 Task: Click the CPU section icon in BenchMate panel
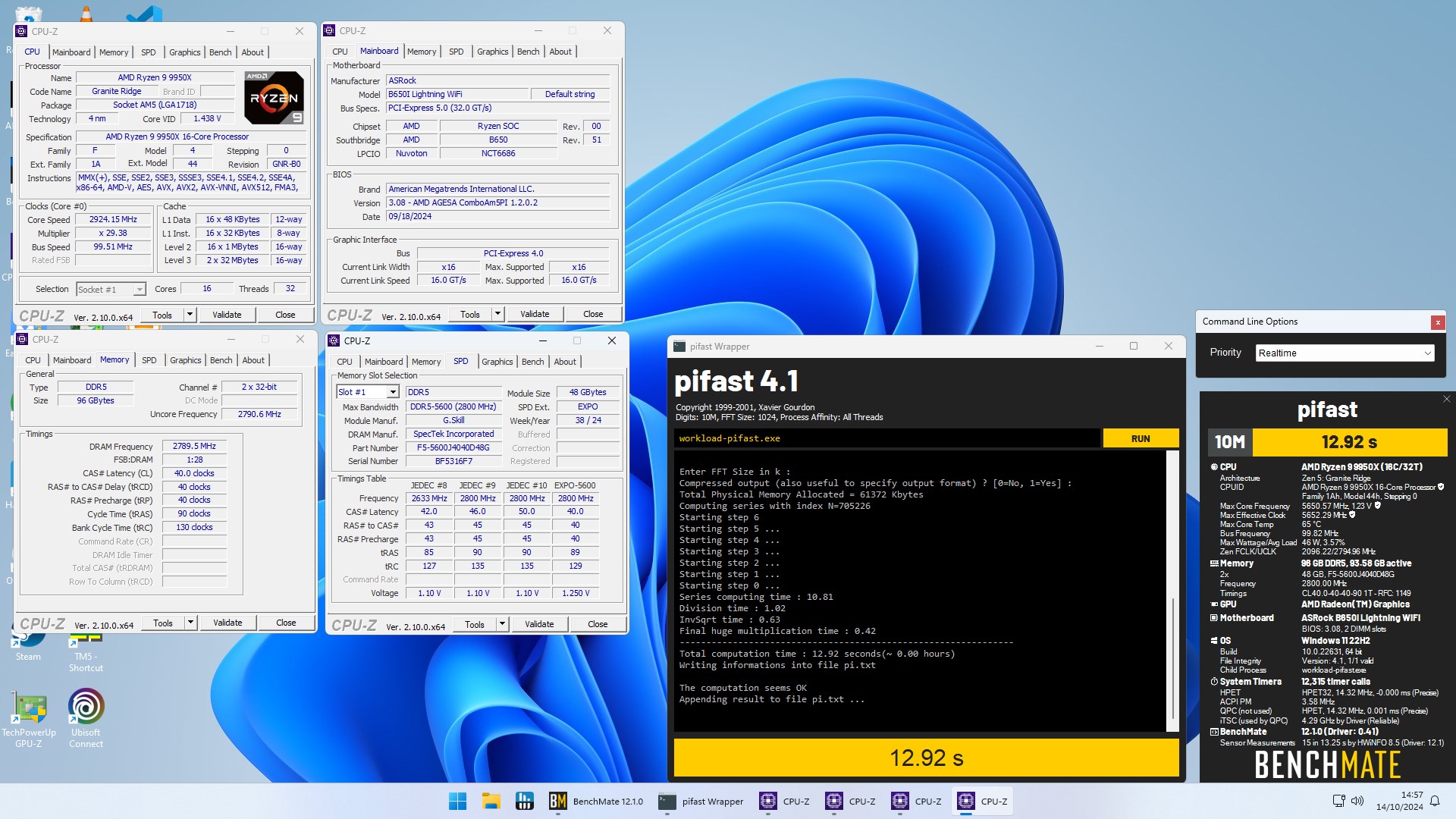[1214, 467]
